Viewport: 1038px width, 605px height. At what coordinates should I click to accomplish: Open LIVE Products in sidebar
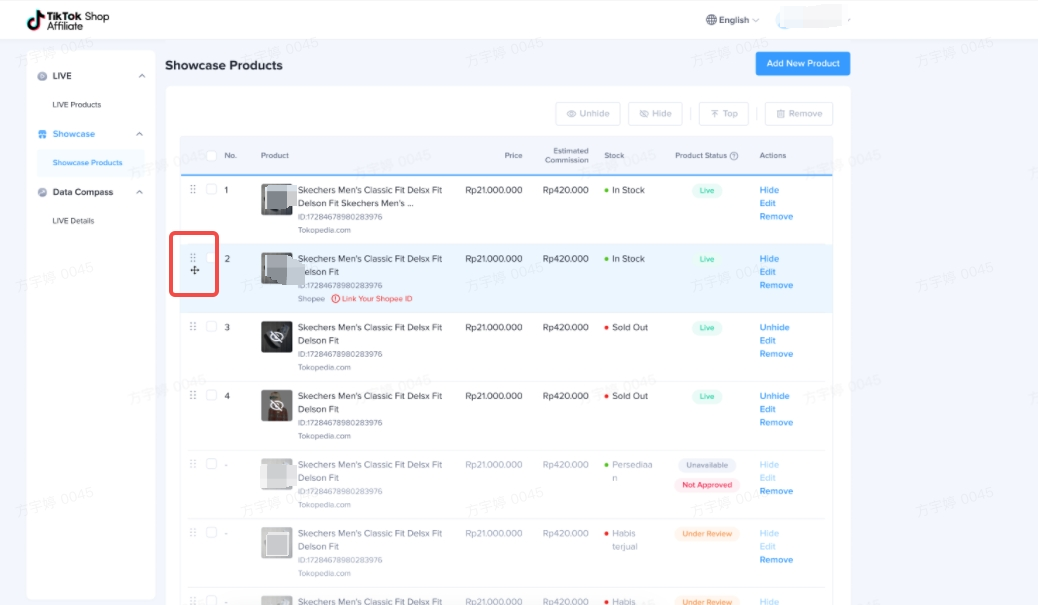pyautogui.click(x=77, y=105)
